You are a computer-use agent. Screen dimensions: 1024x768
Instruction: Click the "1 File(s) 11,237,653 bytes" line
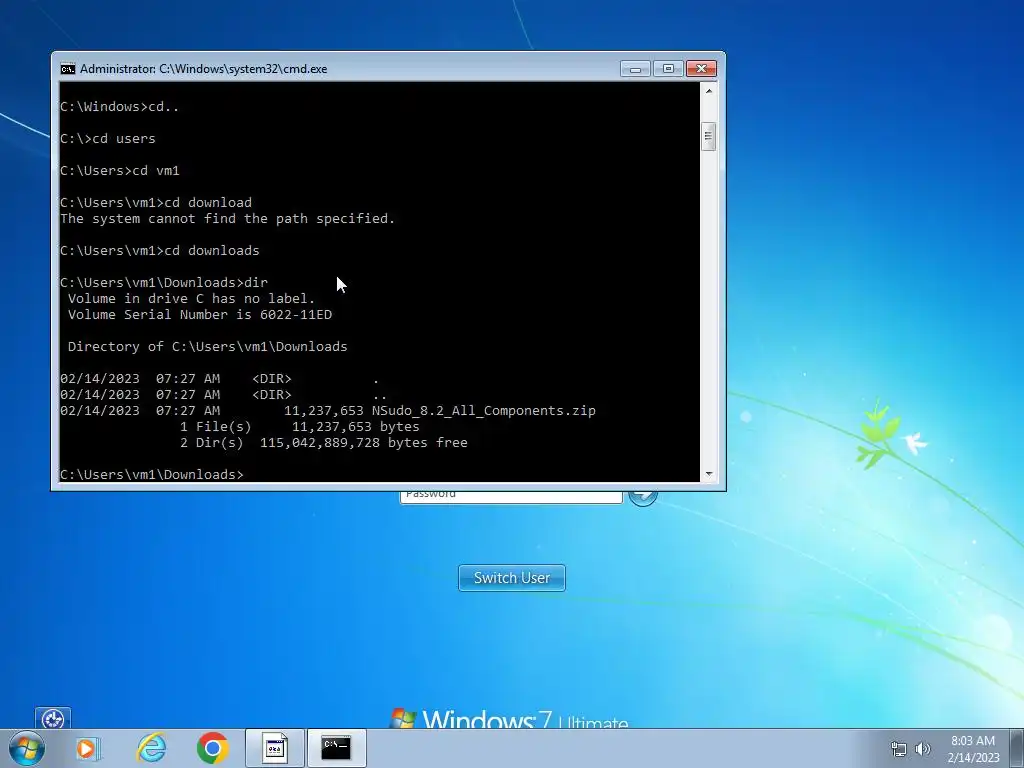coord(300,426)
